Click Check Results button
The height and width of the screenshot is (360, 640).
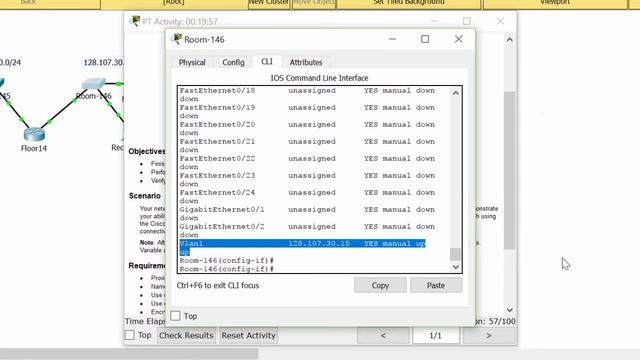[186, 336]
